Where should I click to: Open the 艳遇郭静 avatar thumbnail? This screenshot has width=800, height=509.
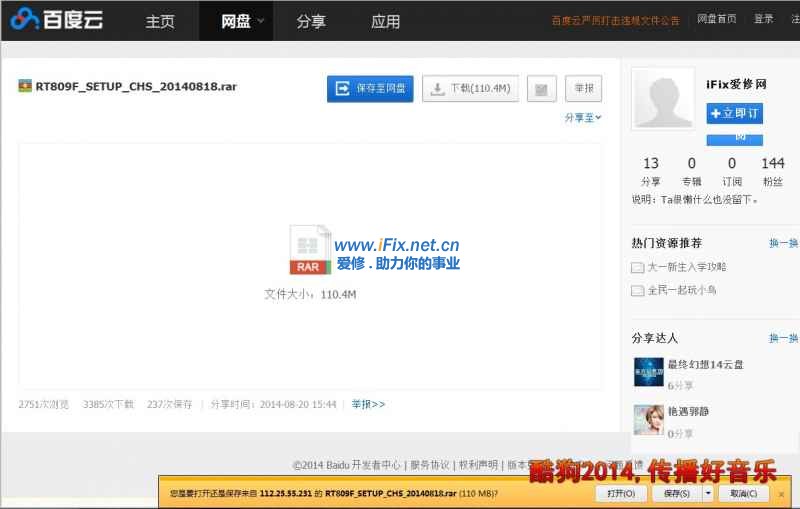click(x=648, y=420)
